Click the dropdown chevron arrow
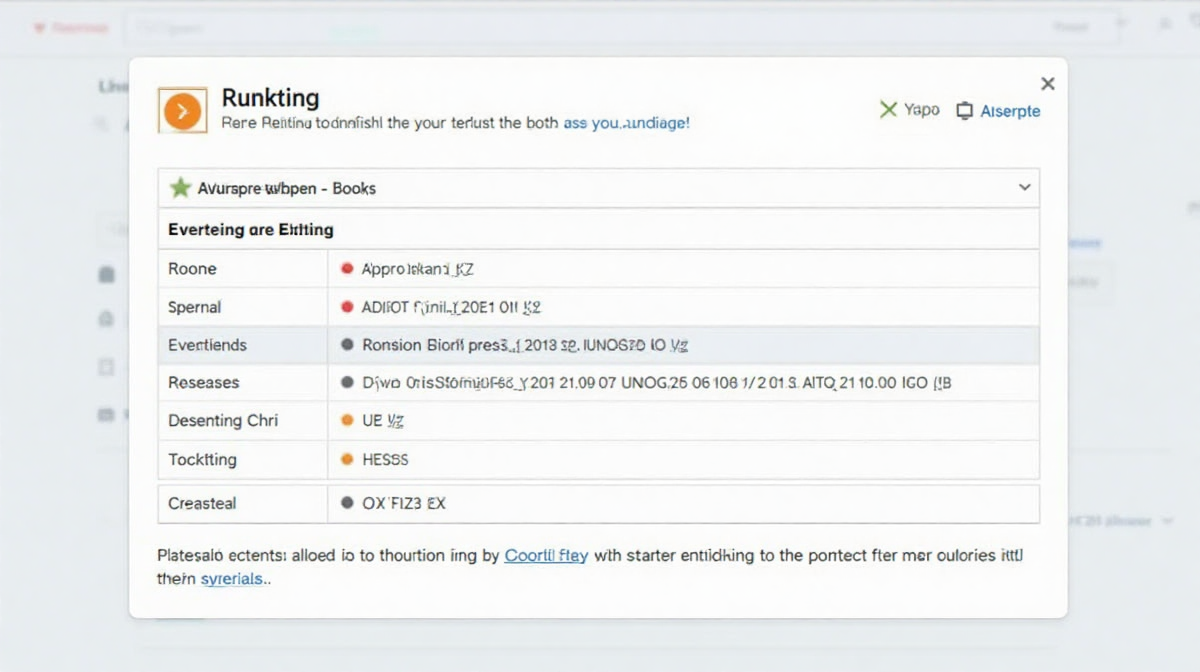The height and width of the screenshot is (672, 1200). tap(1024, 187)
